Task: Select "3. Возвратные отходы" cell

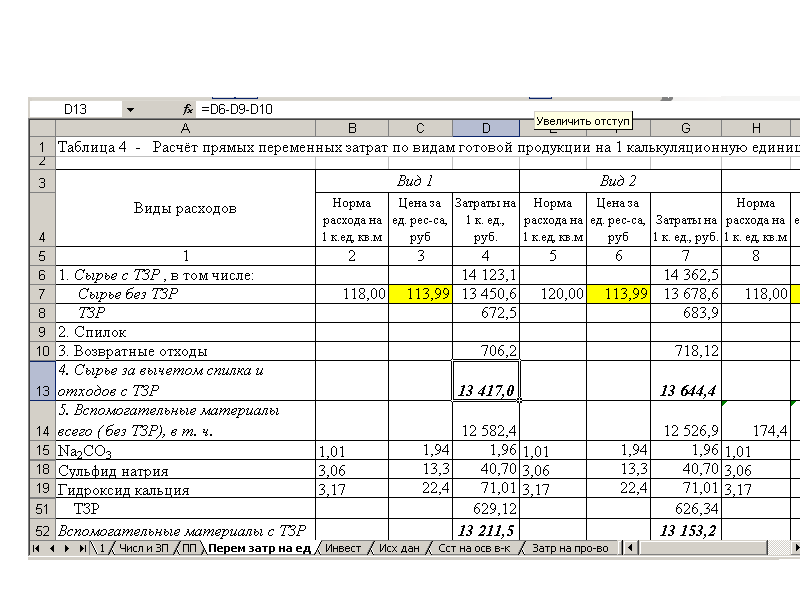Action: click(185, 351)
